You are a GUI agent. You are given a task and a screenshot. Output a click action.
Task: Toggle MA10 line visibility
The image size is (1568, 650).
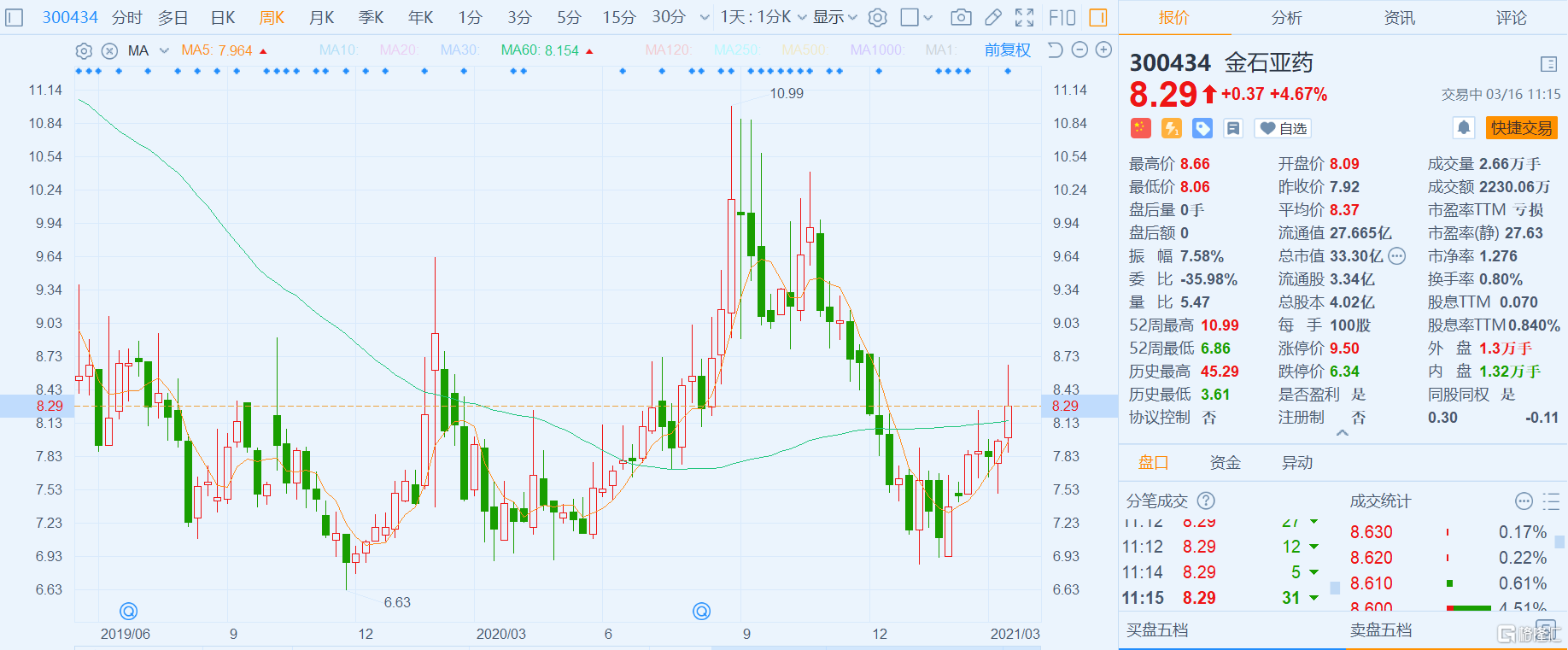pos(338,50)
